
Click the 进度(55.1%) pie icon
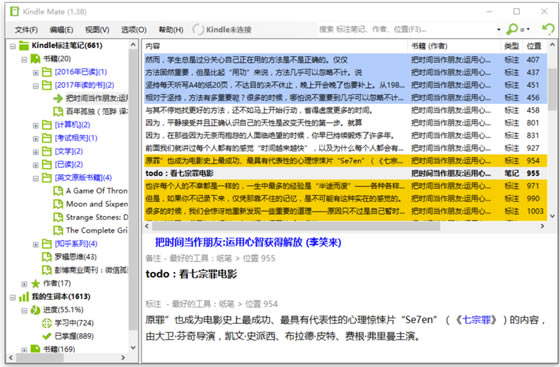click(x=35, y=310)
